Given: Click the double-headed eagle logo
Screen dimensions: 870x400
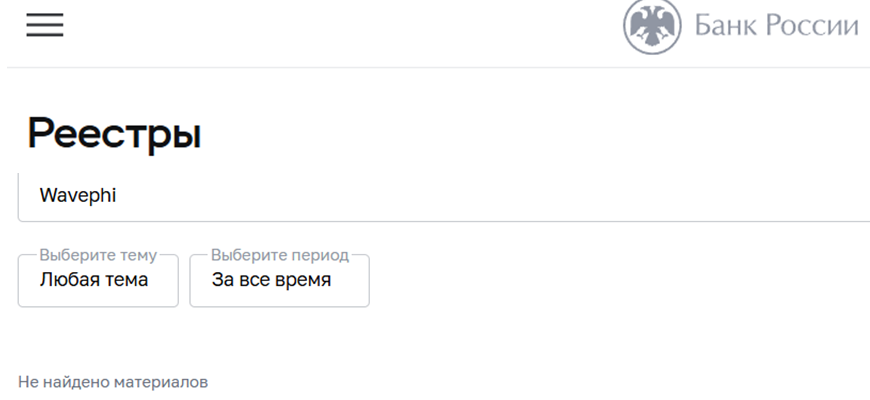Looking at the screenshot, I should tap(651, 25).
